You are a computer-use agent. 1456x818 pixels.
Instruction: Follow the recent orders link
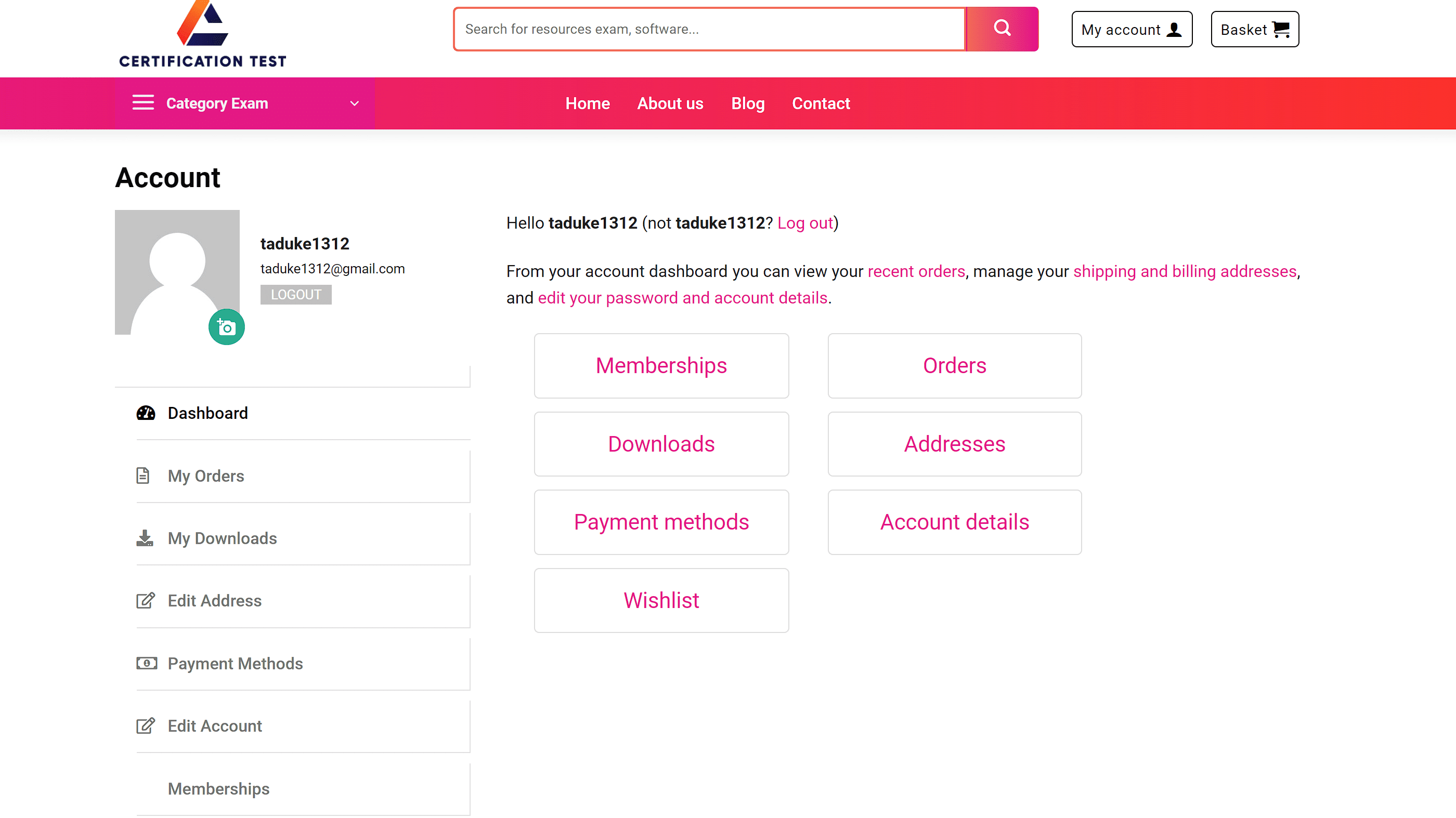[x=916, y=271]
